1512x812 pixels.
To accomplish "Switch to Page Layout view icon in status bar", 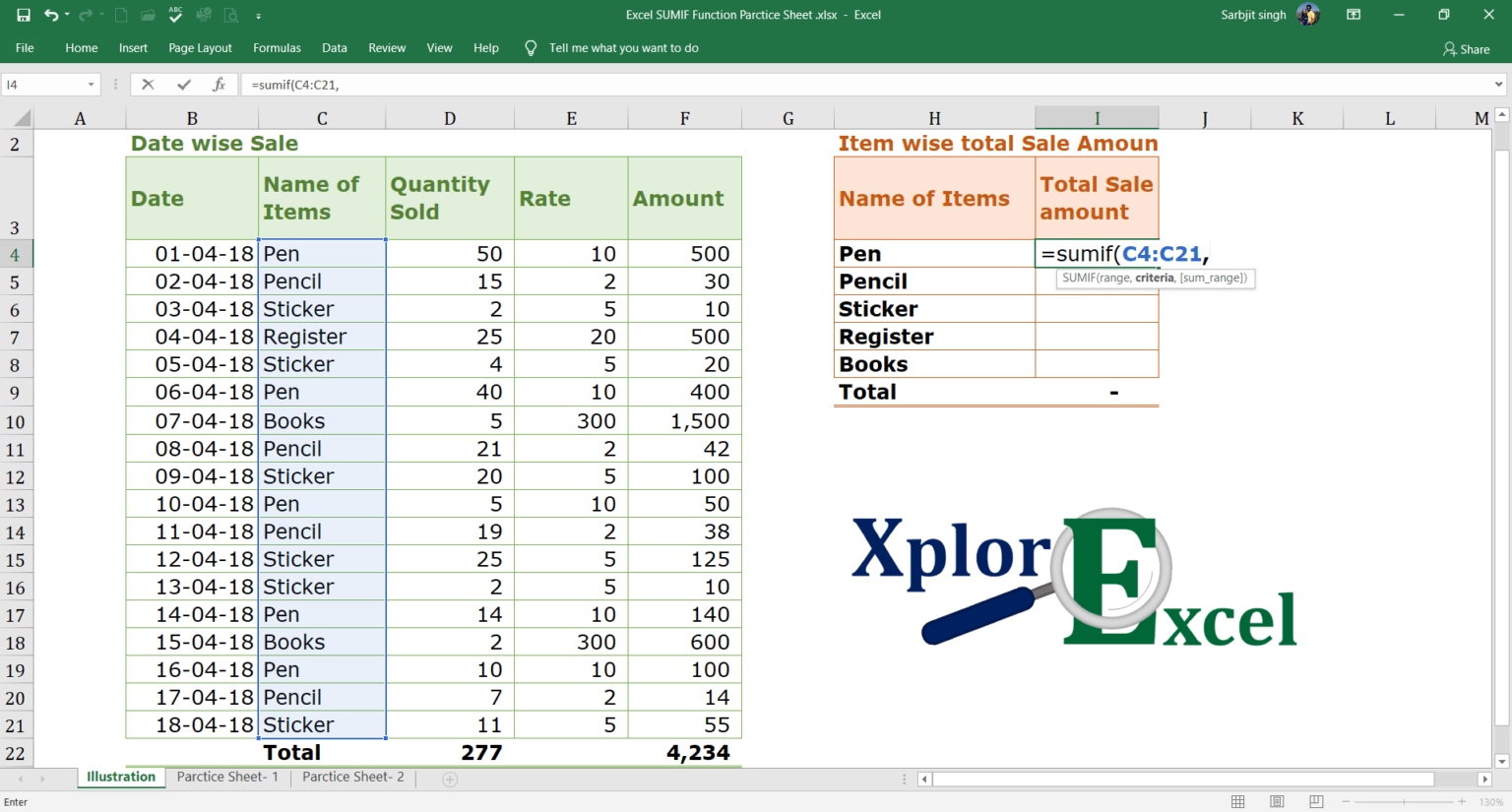I will click(1277, 801).
